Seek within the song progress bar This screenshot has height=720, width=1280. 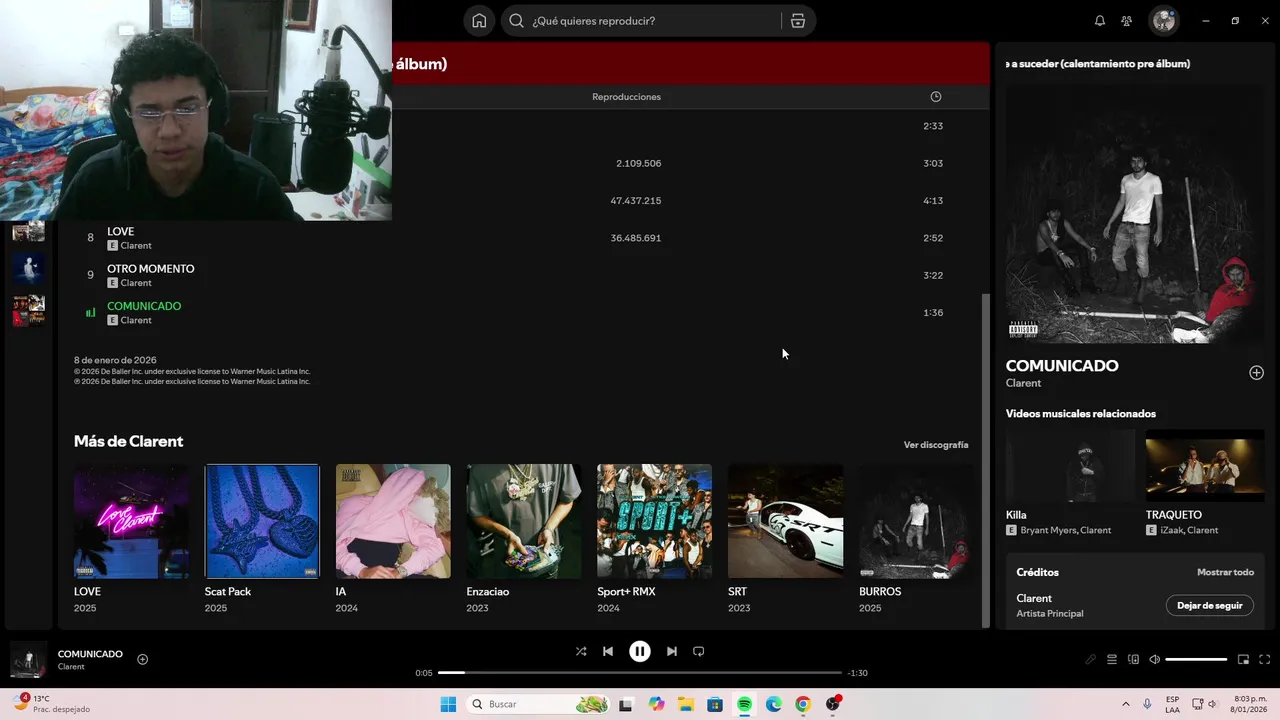click(640, 673)
